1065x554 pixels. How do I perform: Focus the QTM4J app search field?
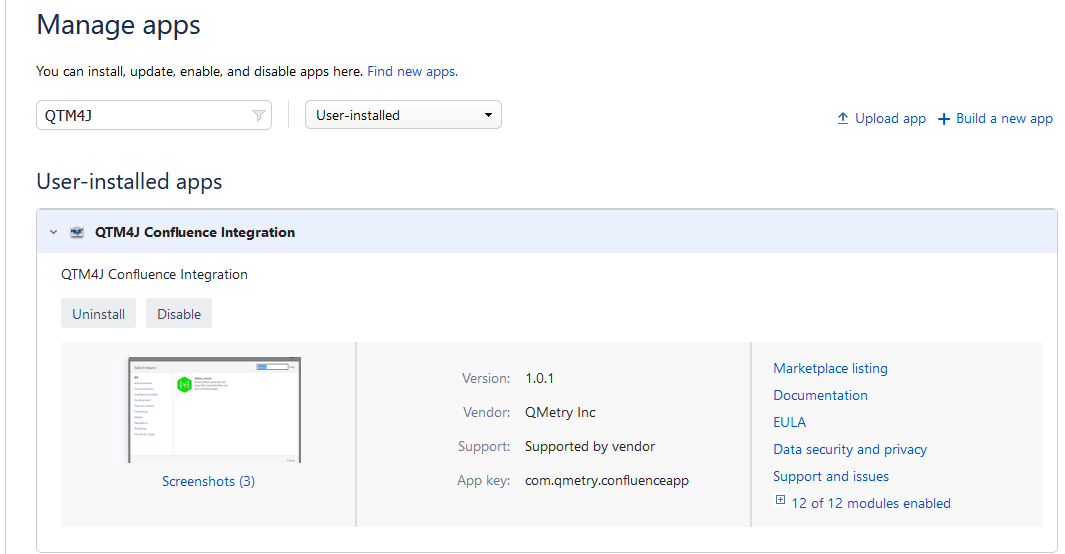(154, 115)
